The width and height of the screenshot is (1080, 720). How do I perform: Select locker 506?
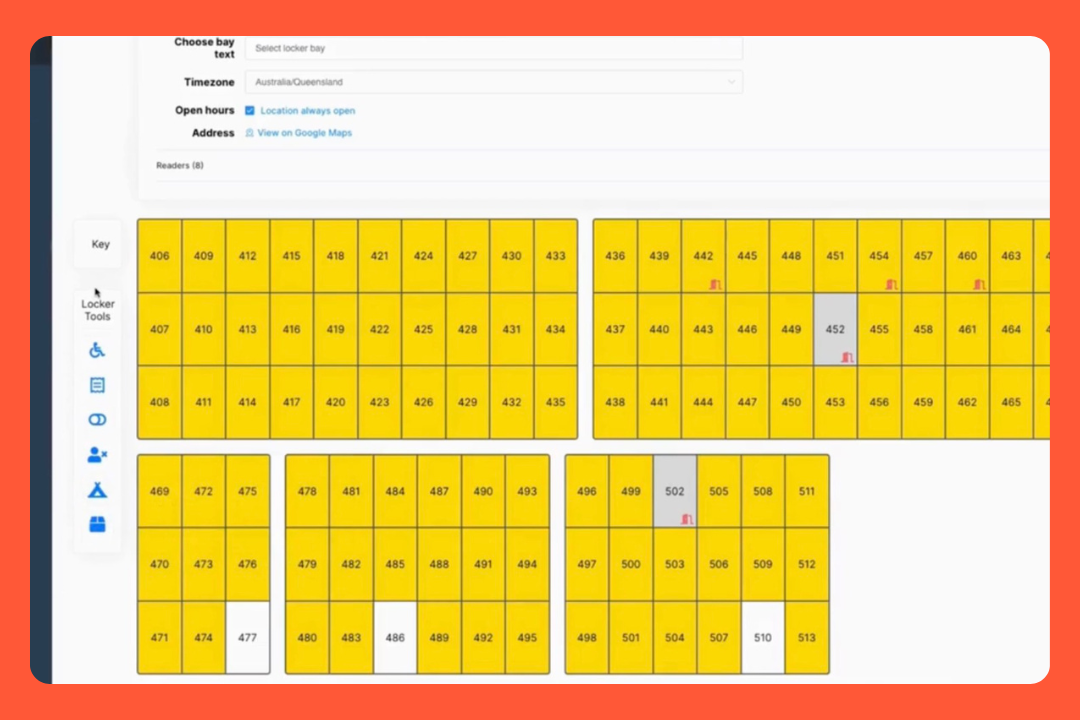tap(718, 564)
